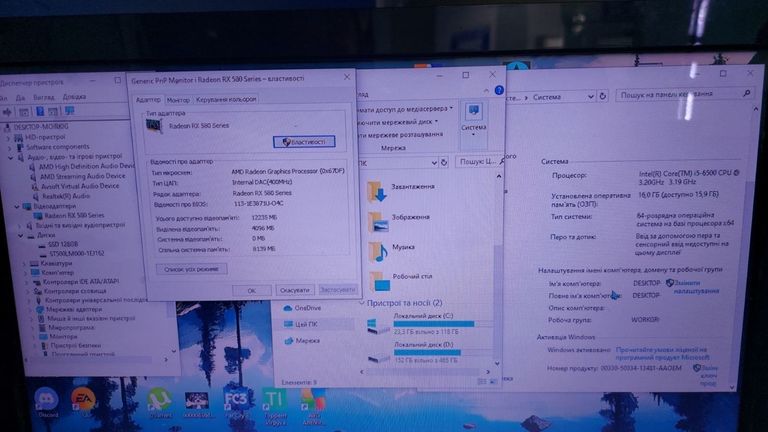Select Radeon RX 580 Series in device tree
768x432 pixels.
pyautogui.click(x=73, y=216)
